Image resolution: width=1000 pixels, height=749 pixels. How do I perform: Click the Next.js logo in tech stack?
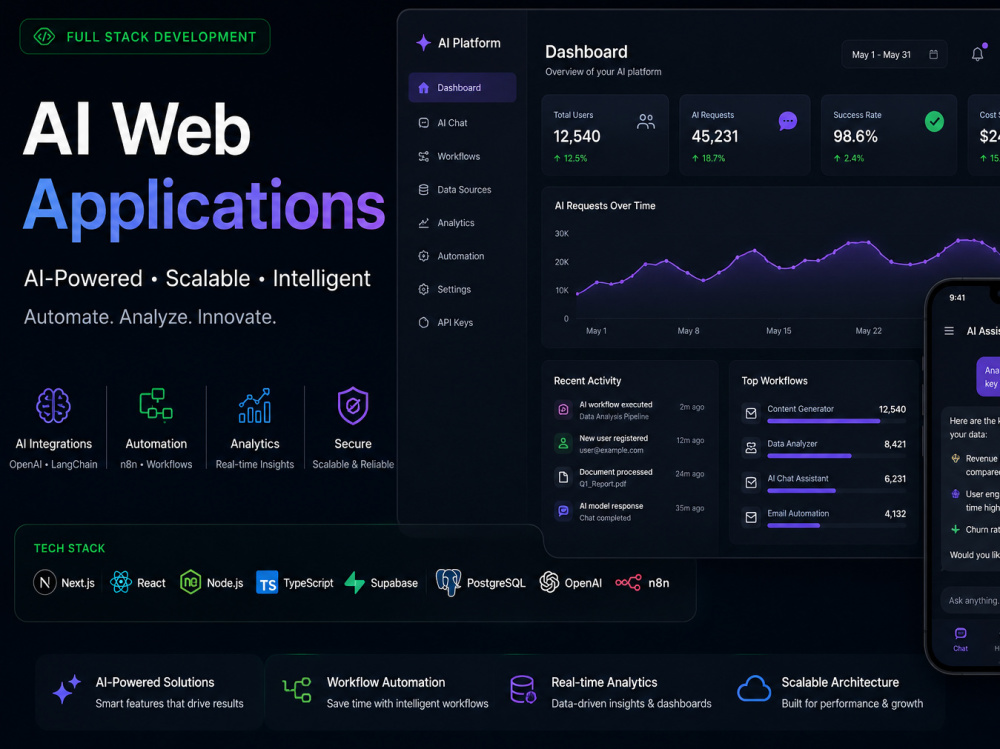coord(45,582)
